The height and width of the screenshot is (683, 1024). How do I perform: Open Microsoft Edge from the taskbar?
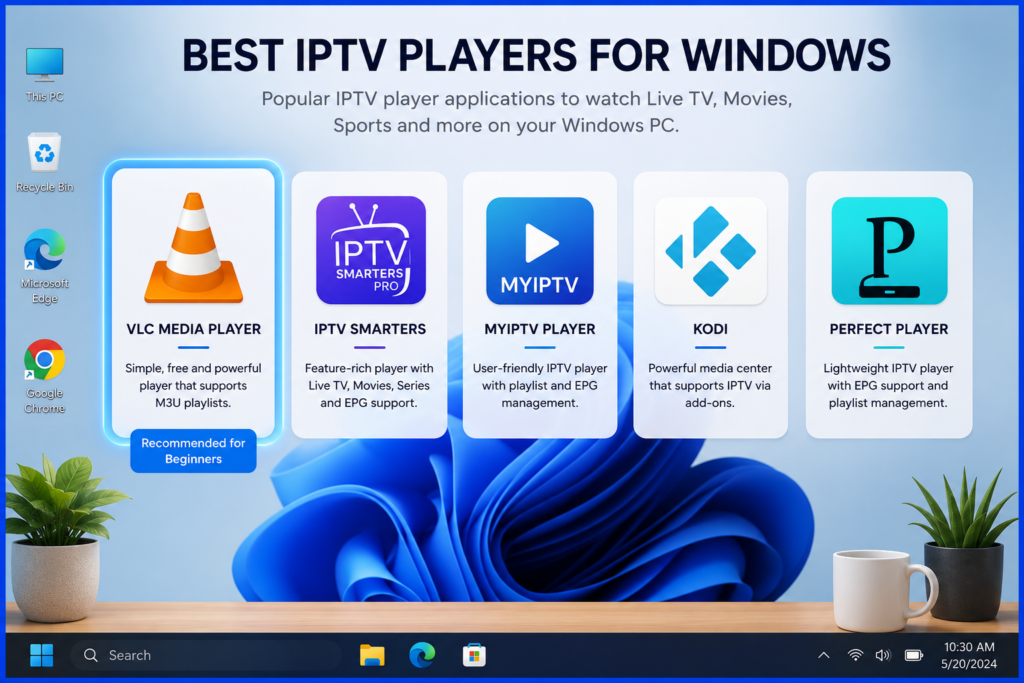pos(423,655)
